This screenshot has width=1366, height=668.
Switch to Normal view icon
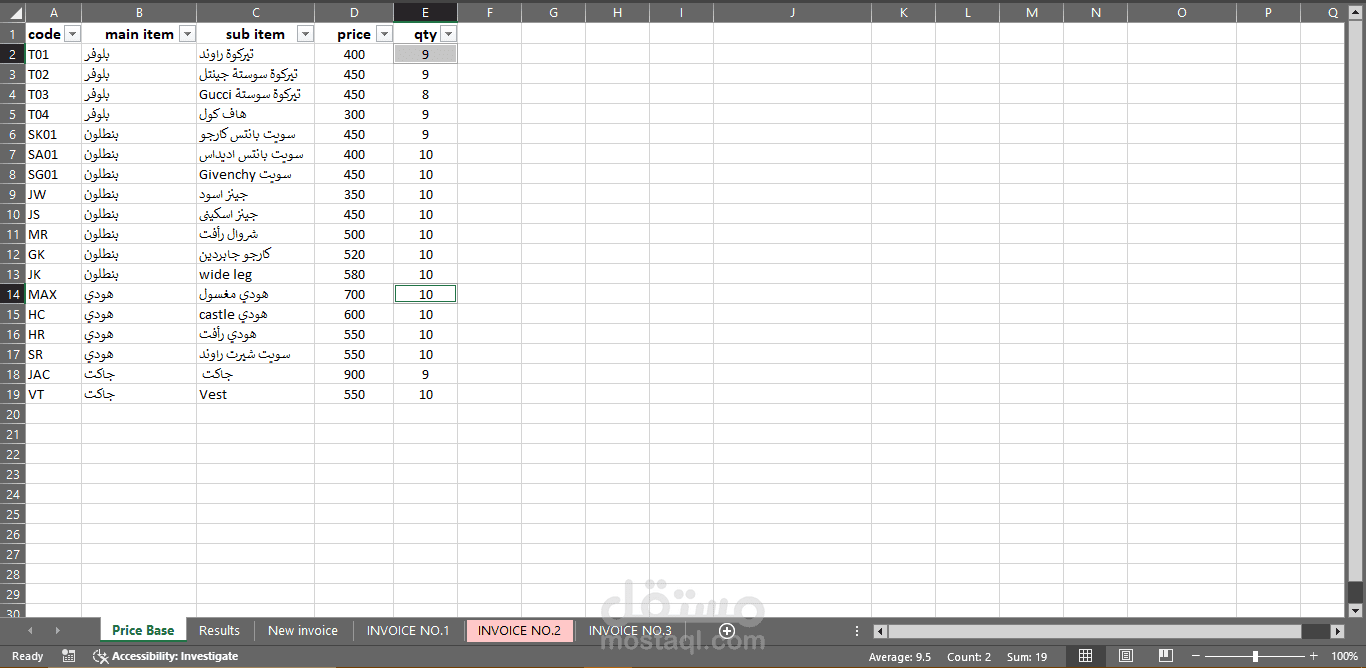pyautogui.click(x=1085, y=656)
